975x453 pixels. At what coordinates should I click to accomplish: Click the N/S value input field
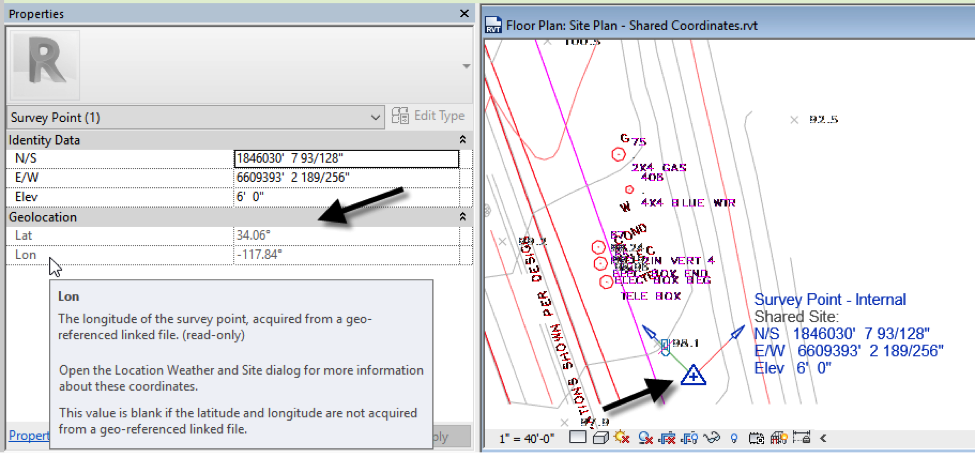pyautogui.click(x=345, y=159)
